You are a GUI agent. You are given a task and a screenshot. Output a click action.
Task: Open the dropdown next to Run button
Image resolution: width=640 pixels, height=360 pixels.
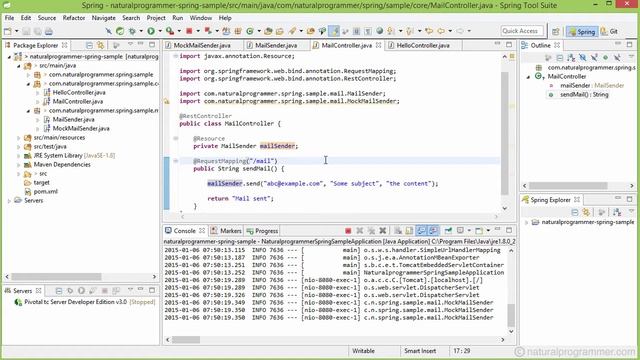(160, 31)
